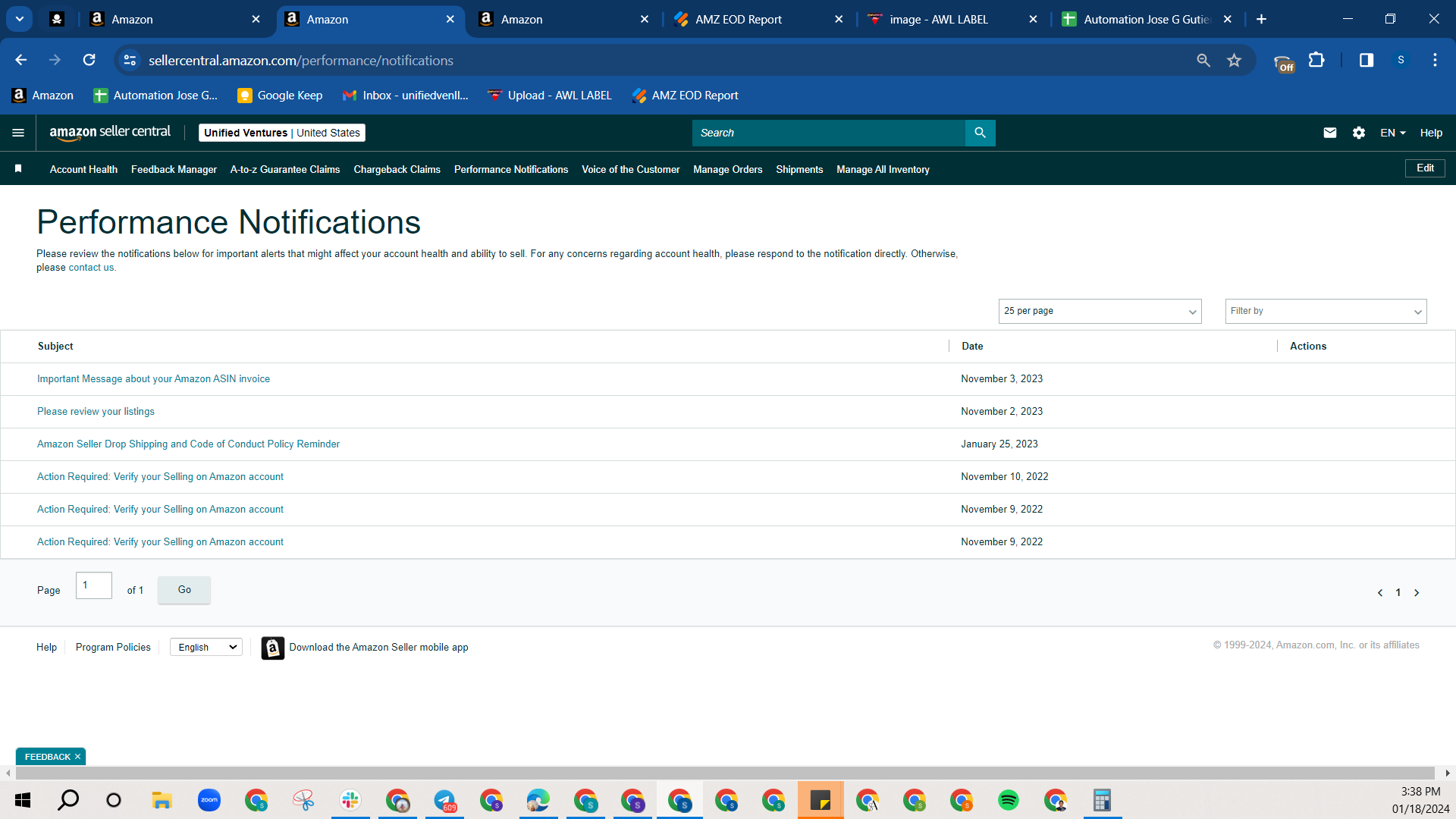1456x819 pixels.
Task: Open Manage Orders menu item
Action: [x=727, y=169]
